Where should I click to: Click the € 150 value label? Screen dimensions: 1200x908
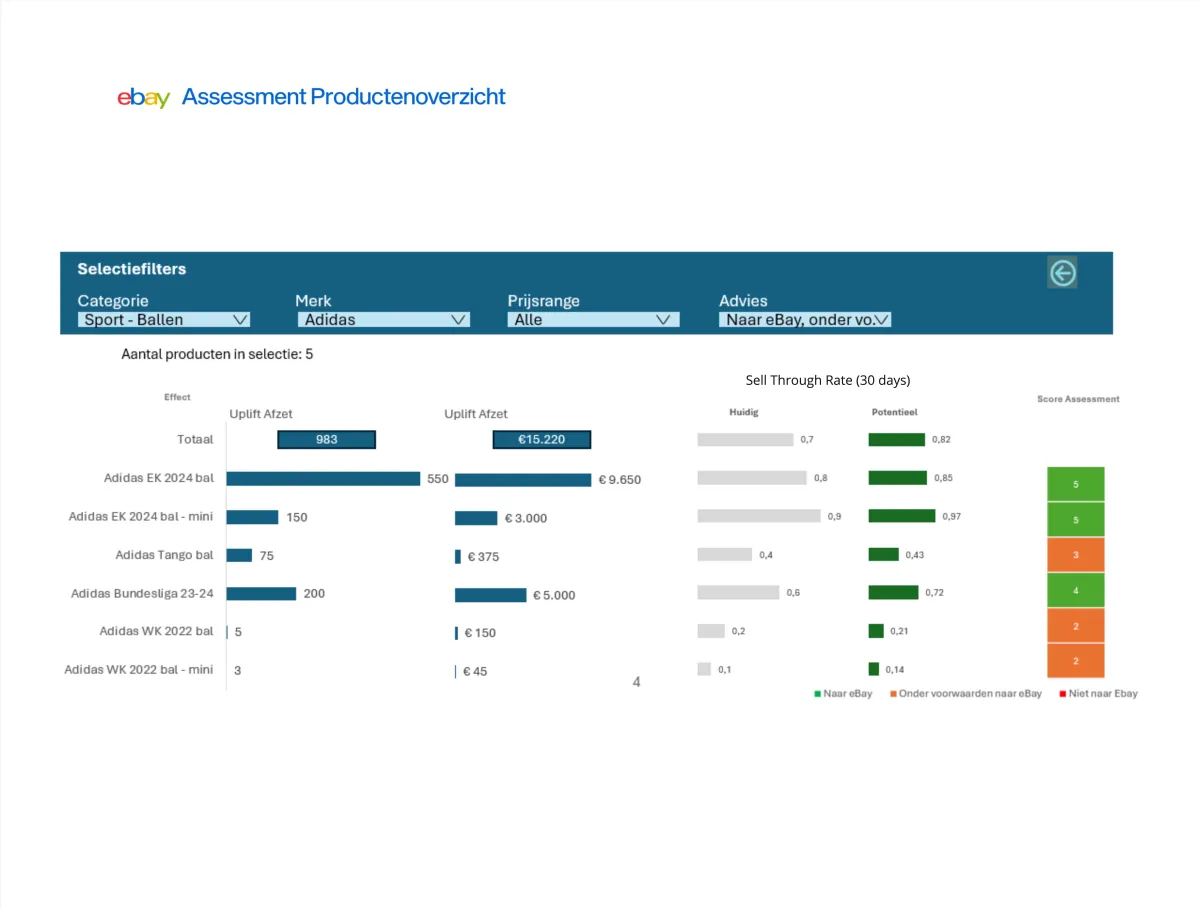(x=479, y=633)
